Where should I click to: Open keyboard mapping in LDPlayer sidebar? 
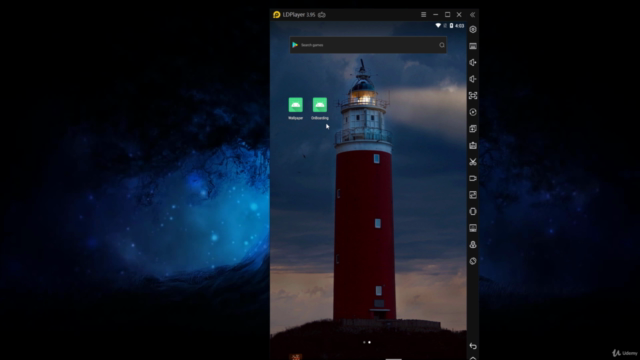click(x=473, y=46)
